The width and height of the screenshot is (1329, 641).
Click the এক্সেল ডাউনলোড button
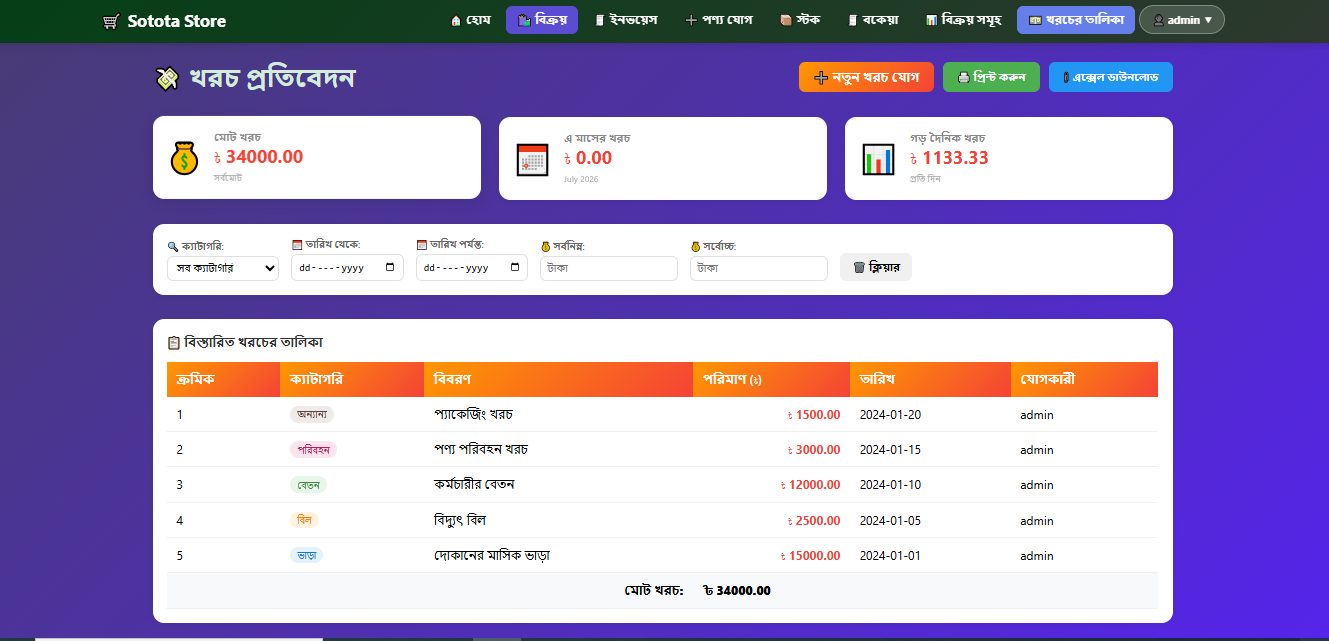tap(1111, 77)
